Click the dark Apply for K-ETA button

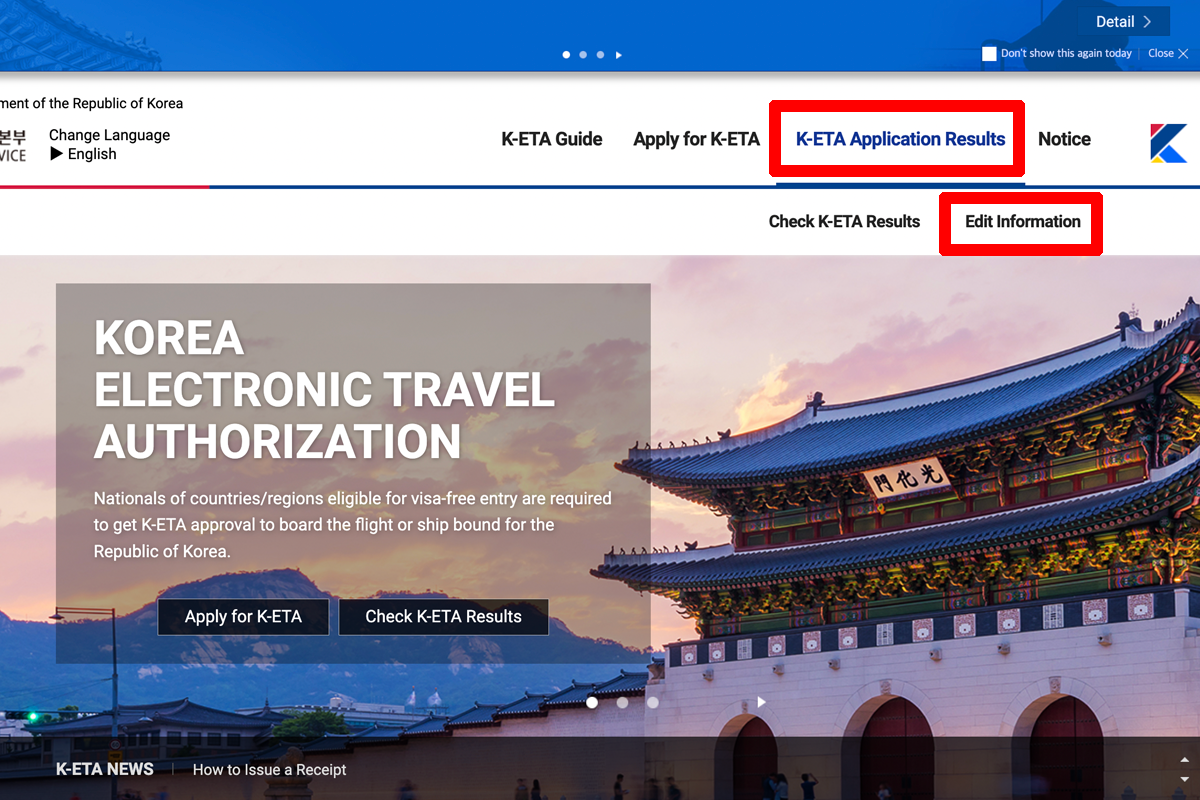243,617
